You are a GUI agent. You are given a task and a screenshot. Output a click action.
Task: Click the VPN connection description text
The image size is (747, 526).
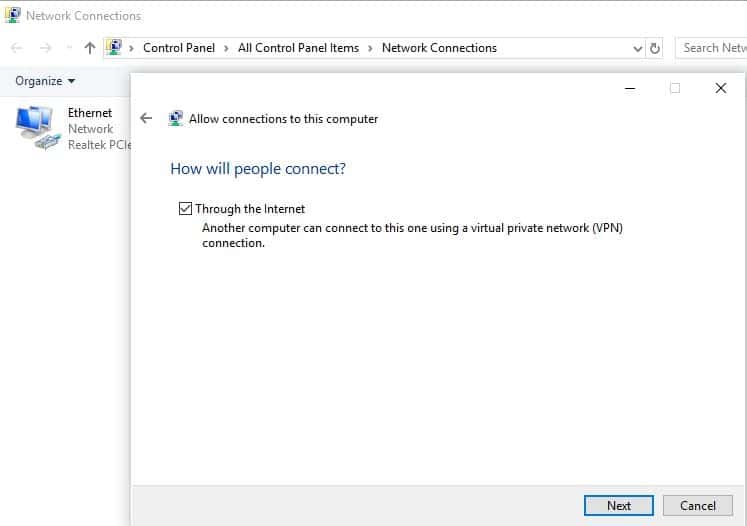412,235
